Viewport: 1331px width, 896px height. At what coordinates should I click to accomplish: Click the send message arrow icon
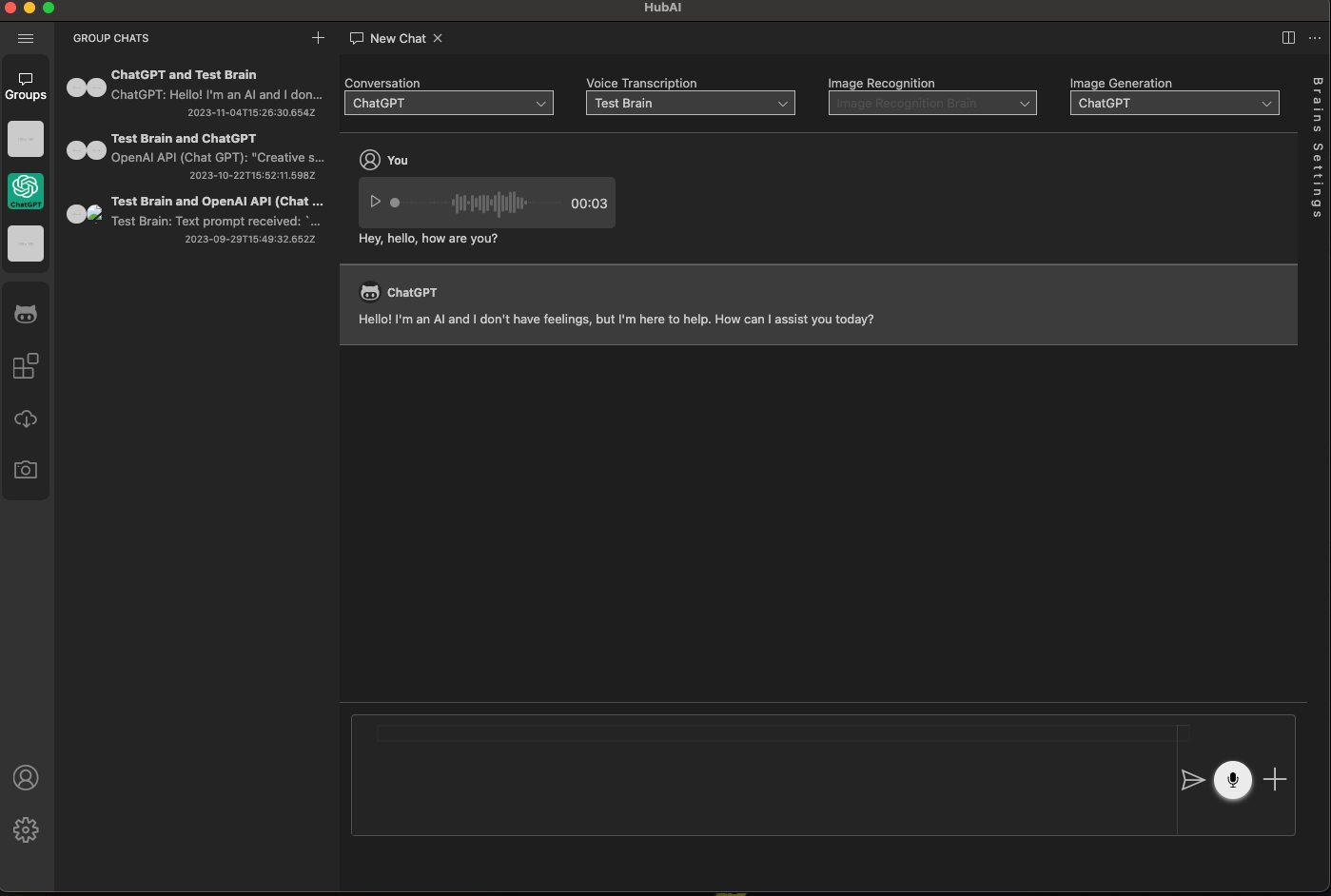tap(1193, 780)
